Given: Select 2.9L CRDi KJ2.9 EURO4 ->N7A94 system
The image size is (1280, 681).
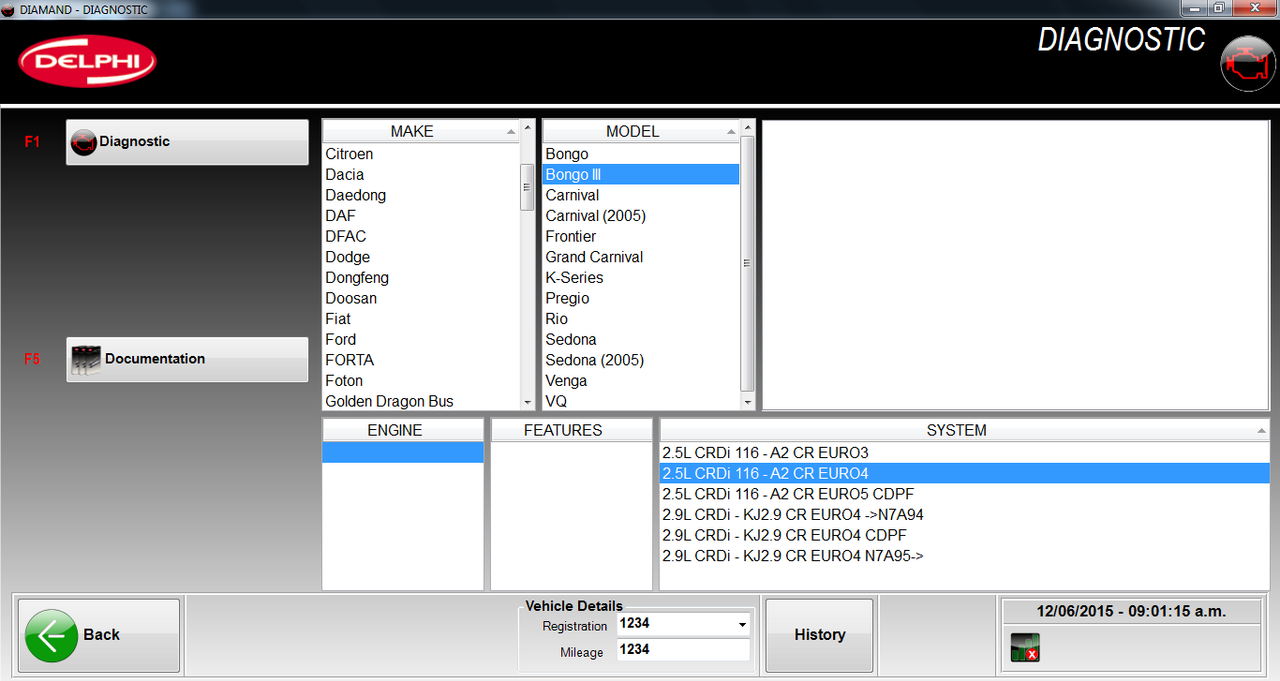Looking at the screenshot, I should (964, 515).
